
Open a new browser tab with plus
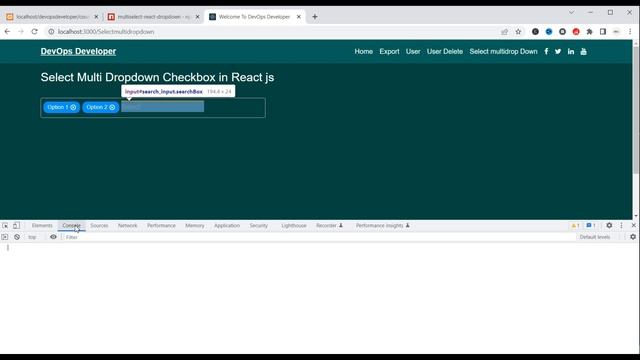315,17
